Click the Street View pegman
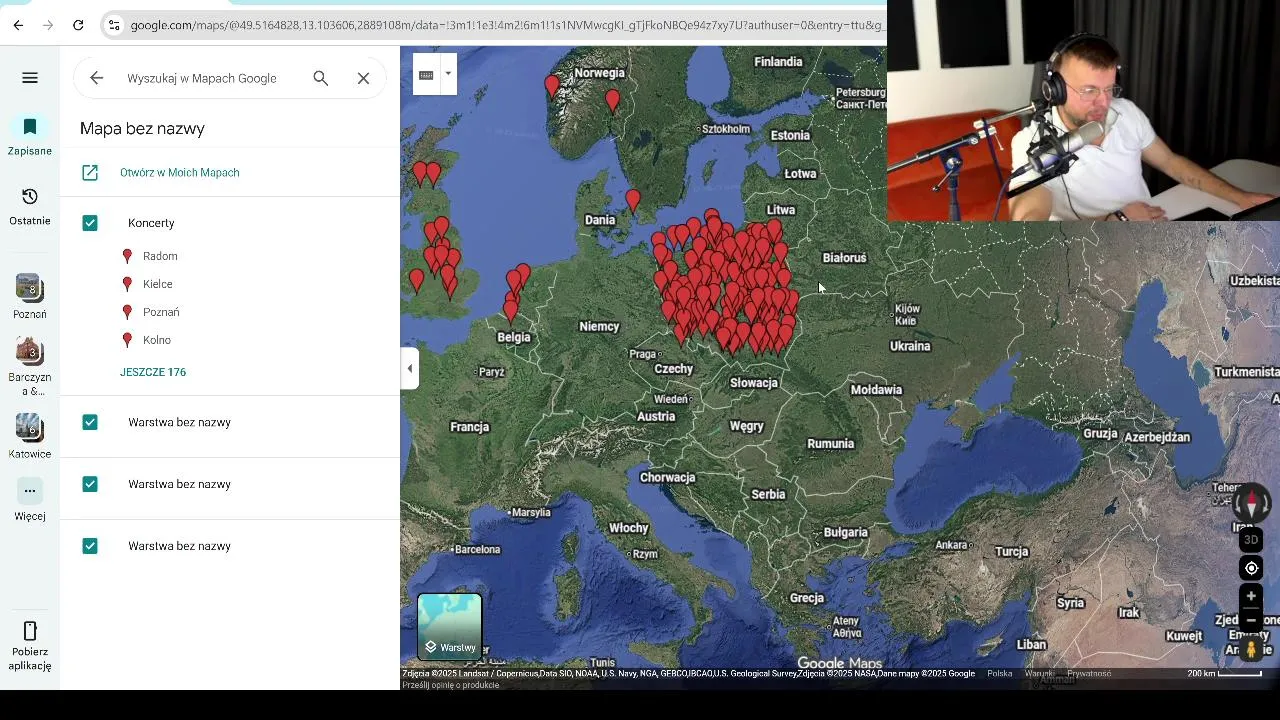 coord(1251,650)
